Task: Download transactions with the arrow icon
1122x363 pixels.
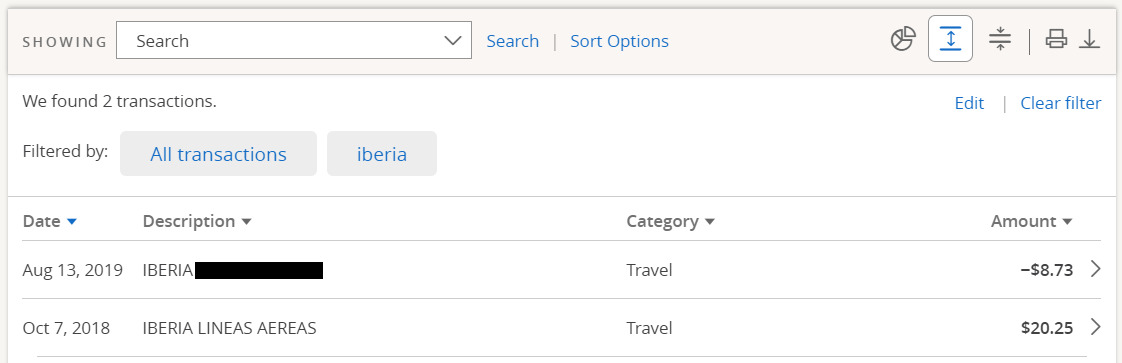Action: pos(1089,39)
